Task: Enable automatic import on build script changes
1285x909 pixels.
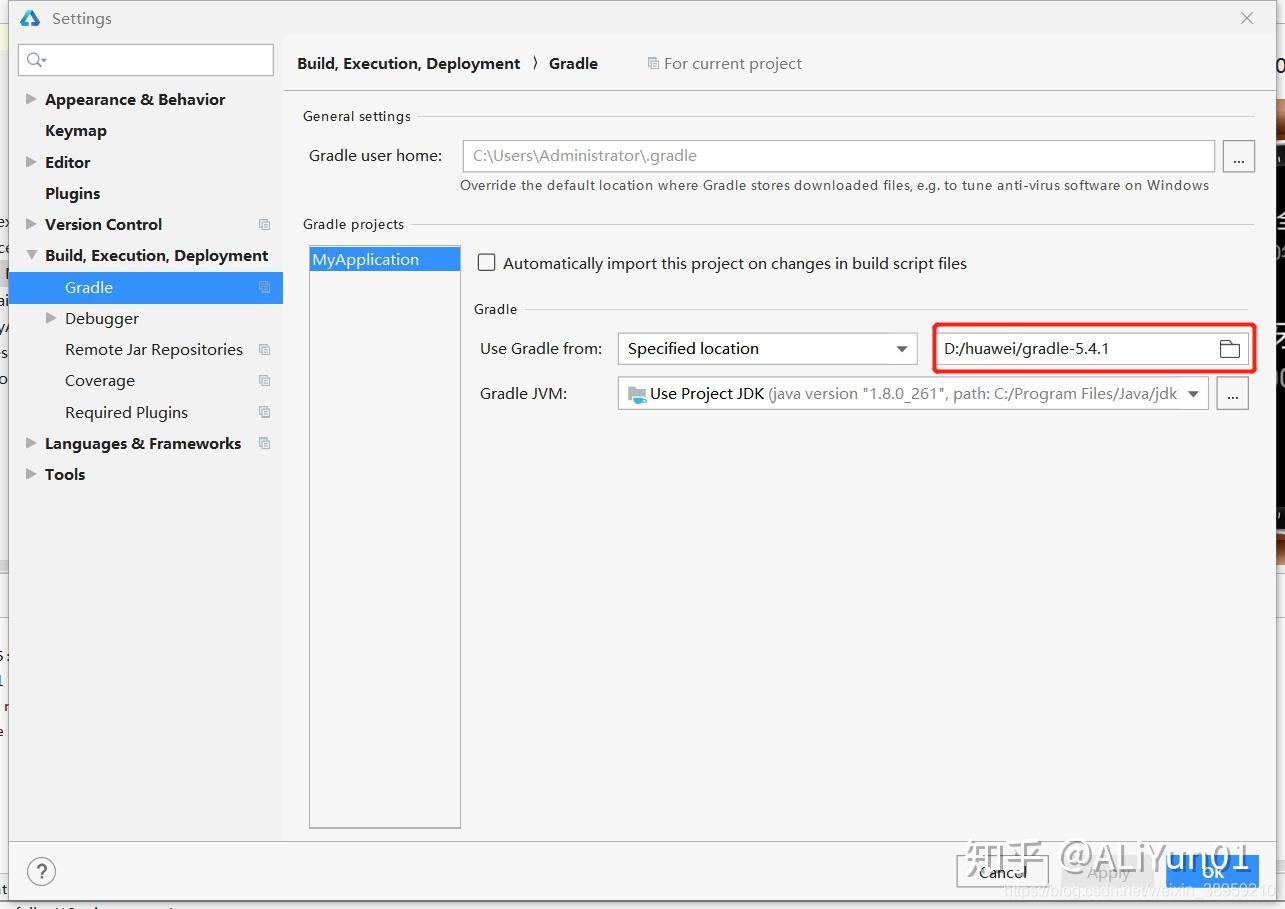Action: point(487,263)
